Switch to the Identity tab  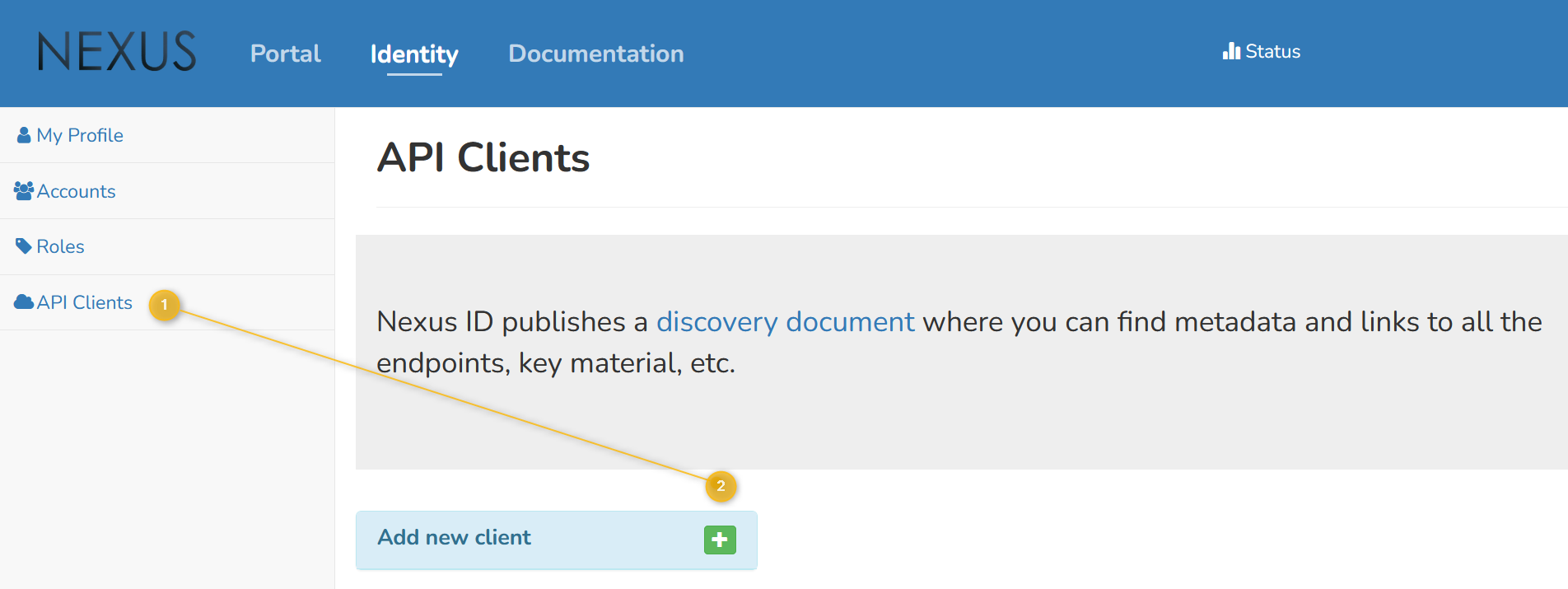[x=414, y=54]
